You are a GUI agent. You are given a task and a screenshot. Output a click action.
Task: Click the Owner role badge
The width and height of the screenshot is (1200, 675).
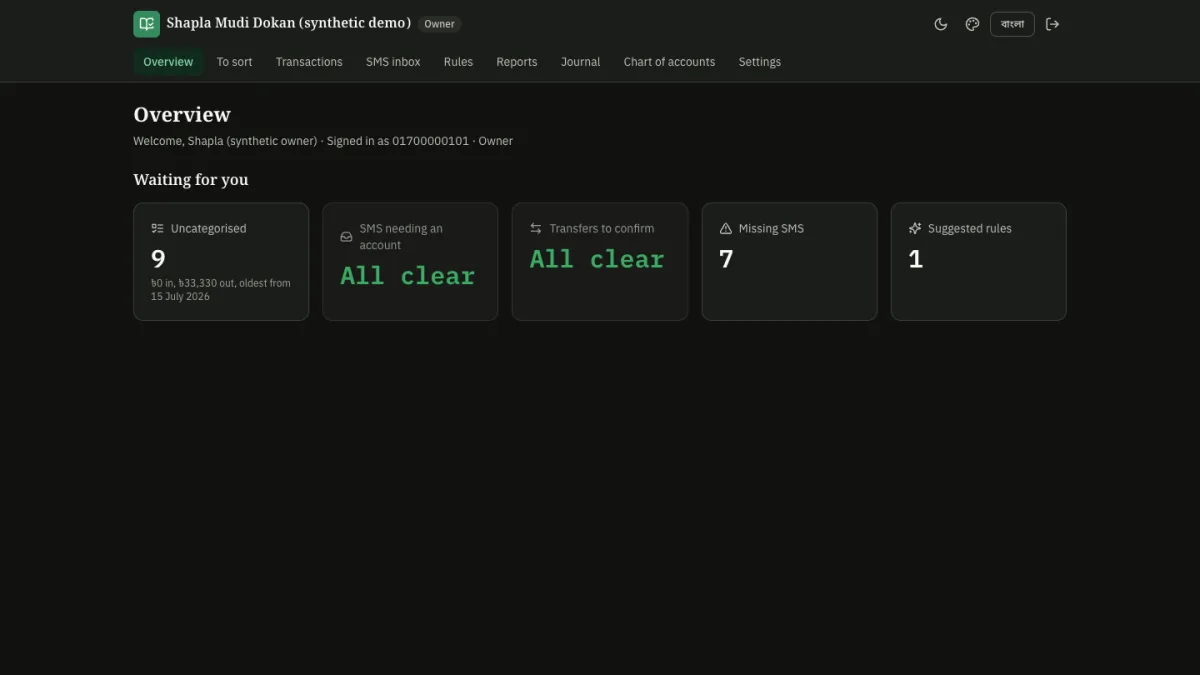click(x=439, y=24)
